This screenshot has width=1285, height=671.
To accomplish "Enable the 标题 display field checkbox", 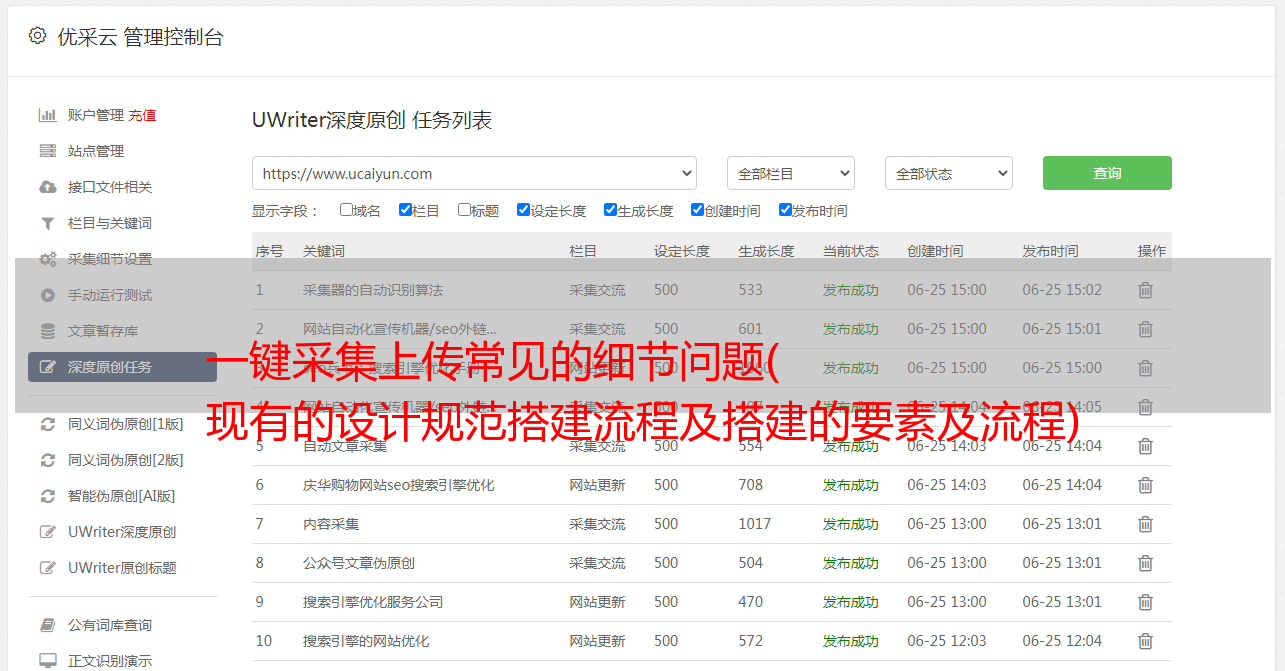I will click(464, 210).
